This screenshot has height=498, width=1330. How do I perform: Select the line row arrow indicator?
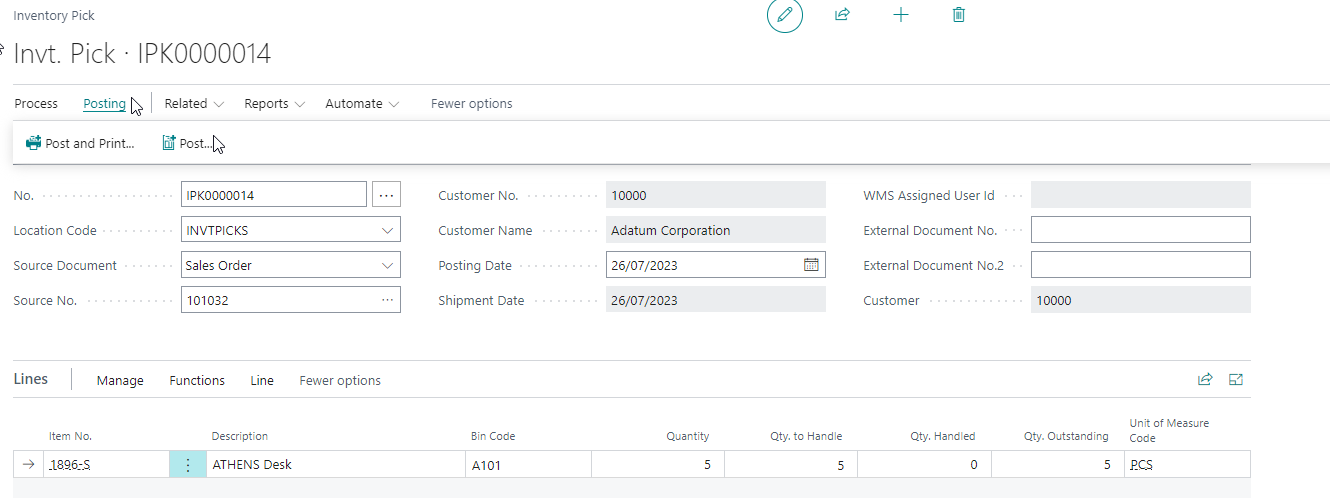tap(28, 465)
